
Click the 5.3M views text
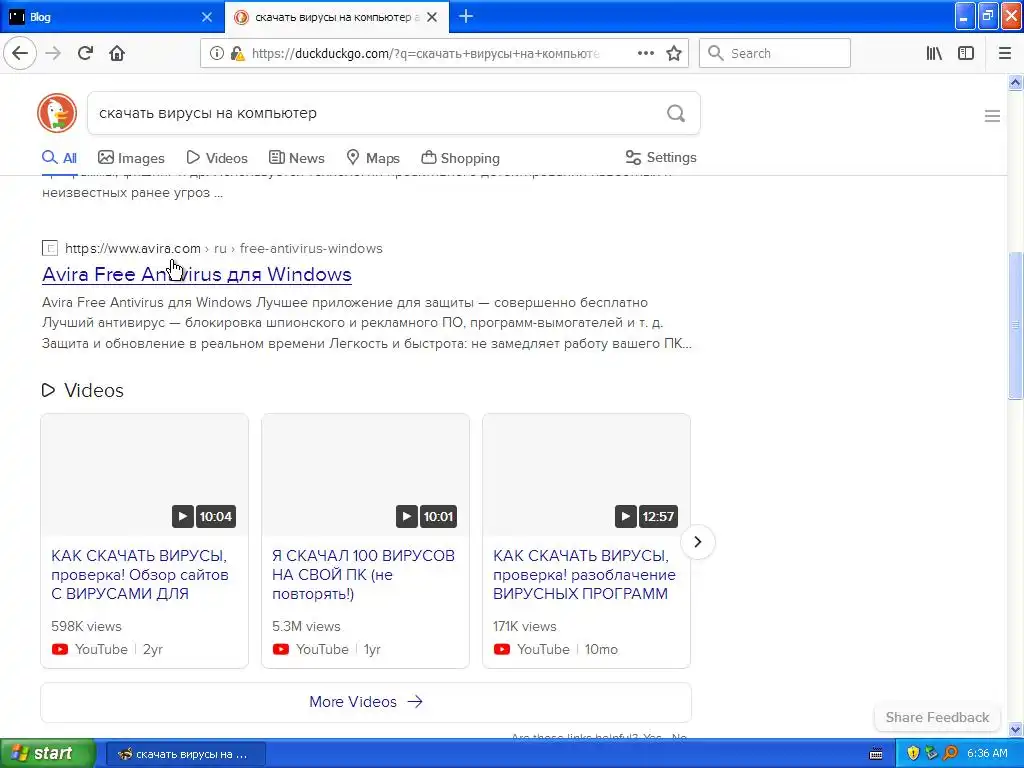(x=306, y=626)
